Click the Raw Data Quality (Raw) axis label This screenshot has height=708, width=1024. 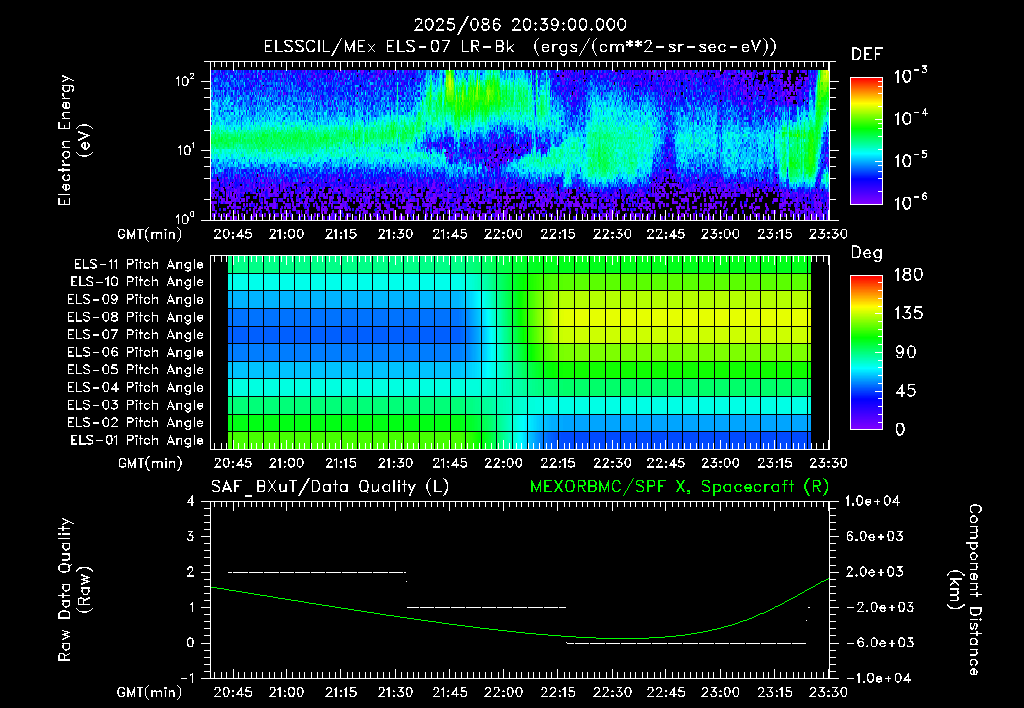74,590
